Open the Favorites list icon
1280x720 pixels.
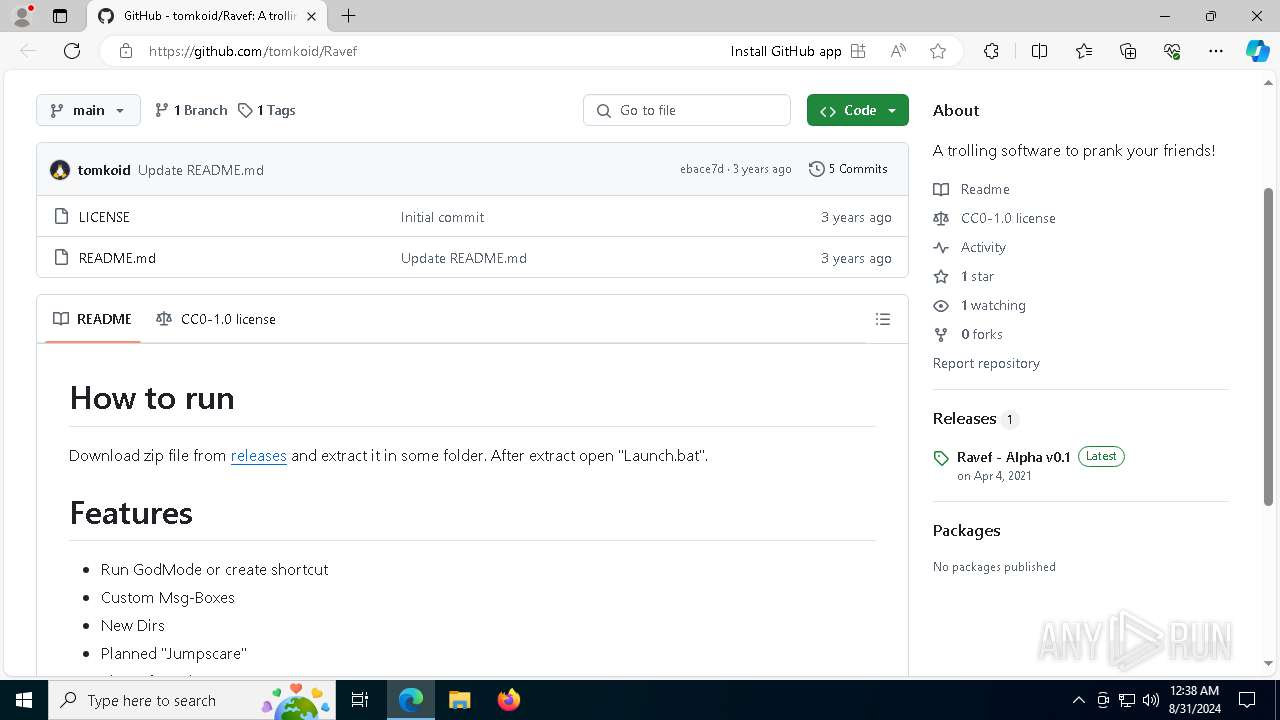[x=1084, y=51]
